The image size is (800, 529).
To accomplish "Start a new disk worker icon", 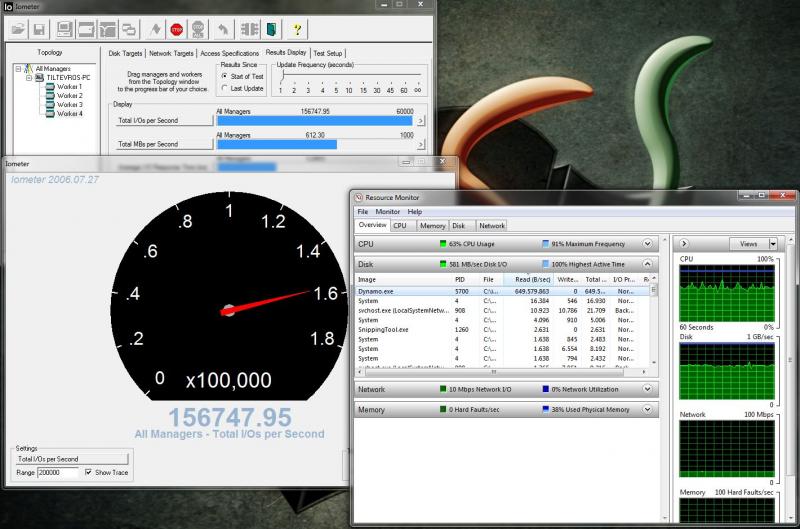I will 86,29.
